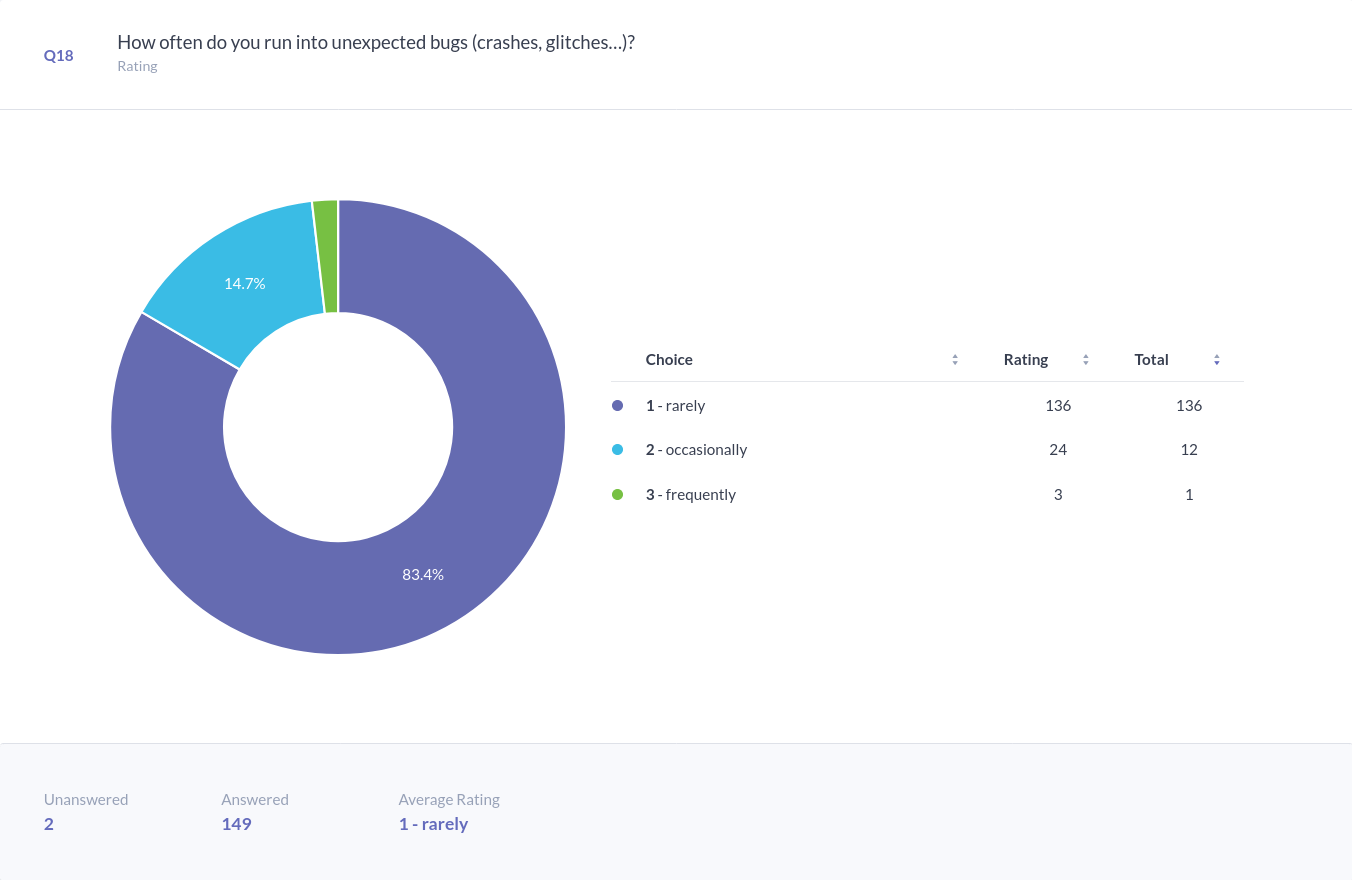This screenshot has width=1352, height=880.
Task: Select the purple 83.4% donut segment
Action: click(423, 574)
